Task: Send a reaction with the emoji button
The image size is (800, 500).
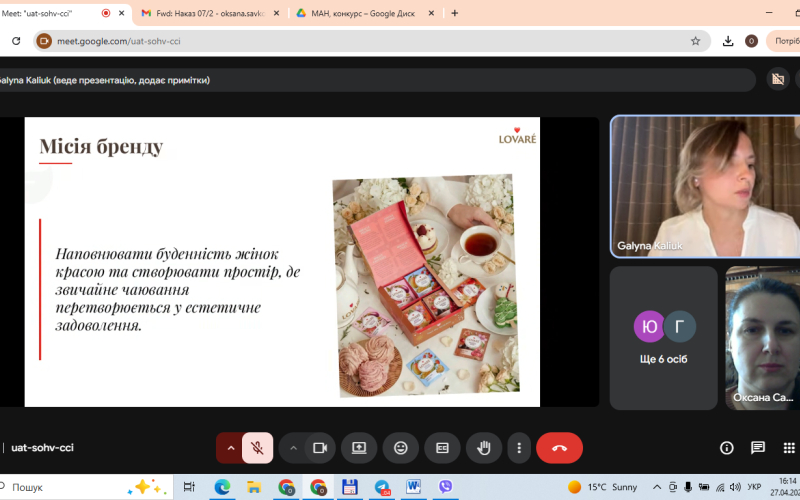Action: [x=401, y=448]
